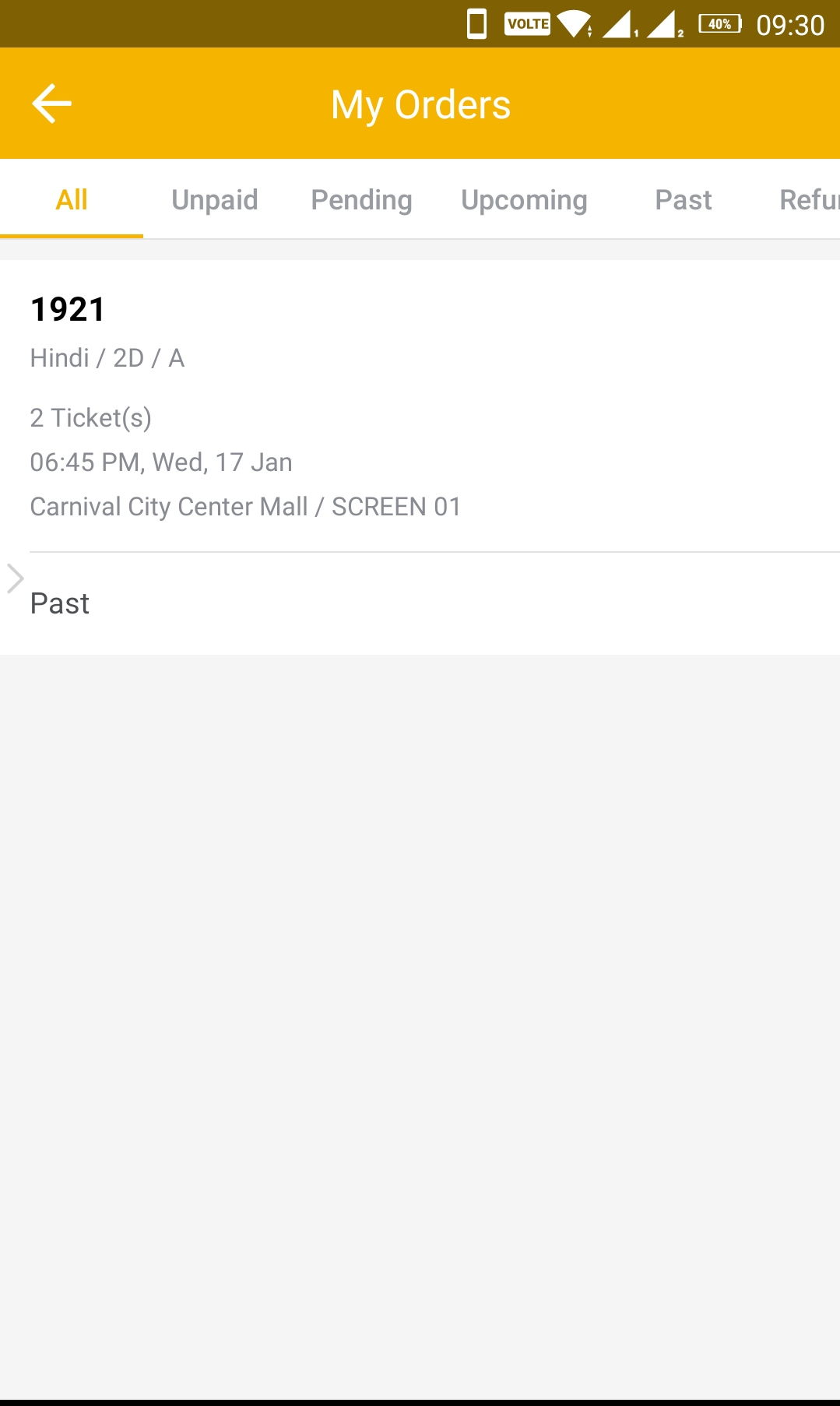840x1406 pixels.
Task: Tap the Carnival City Center Mall venue line
Action: click(x=245, y=507)
